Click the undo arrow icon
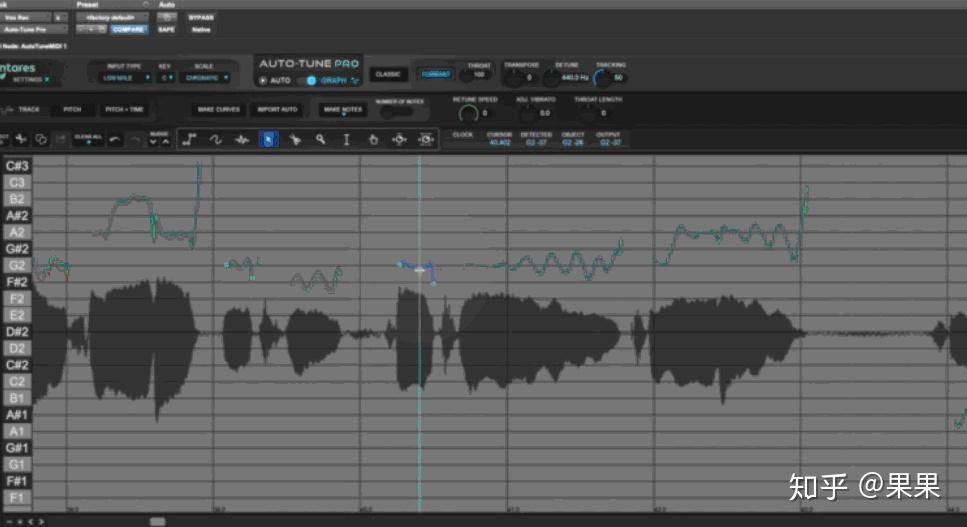Screen dimensions: 967x527 (x=115, y=140)
